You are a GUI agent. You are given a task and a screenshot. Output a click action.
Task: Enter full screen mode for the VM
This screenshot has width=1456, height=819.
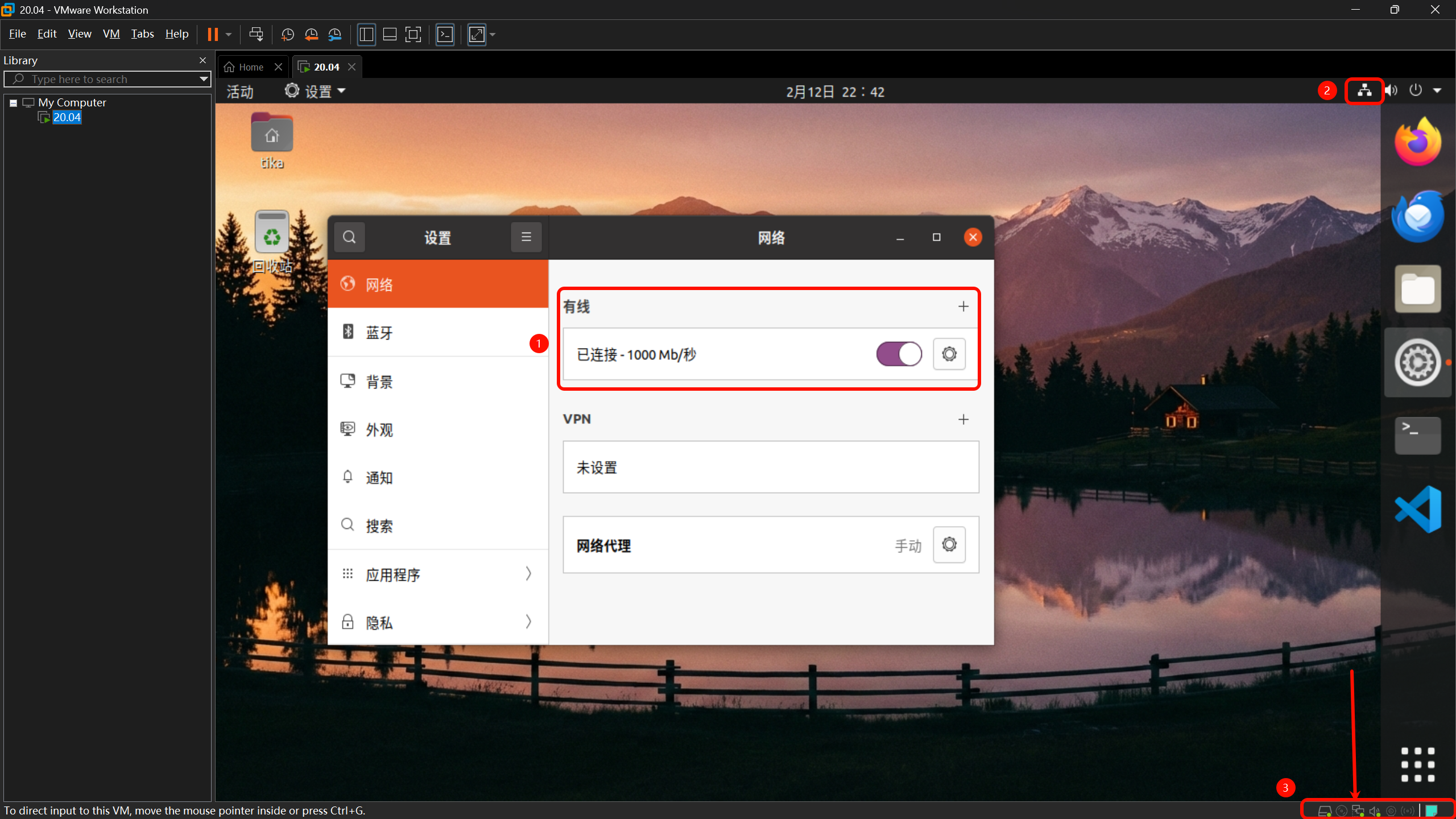(x=413, y=34)
